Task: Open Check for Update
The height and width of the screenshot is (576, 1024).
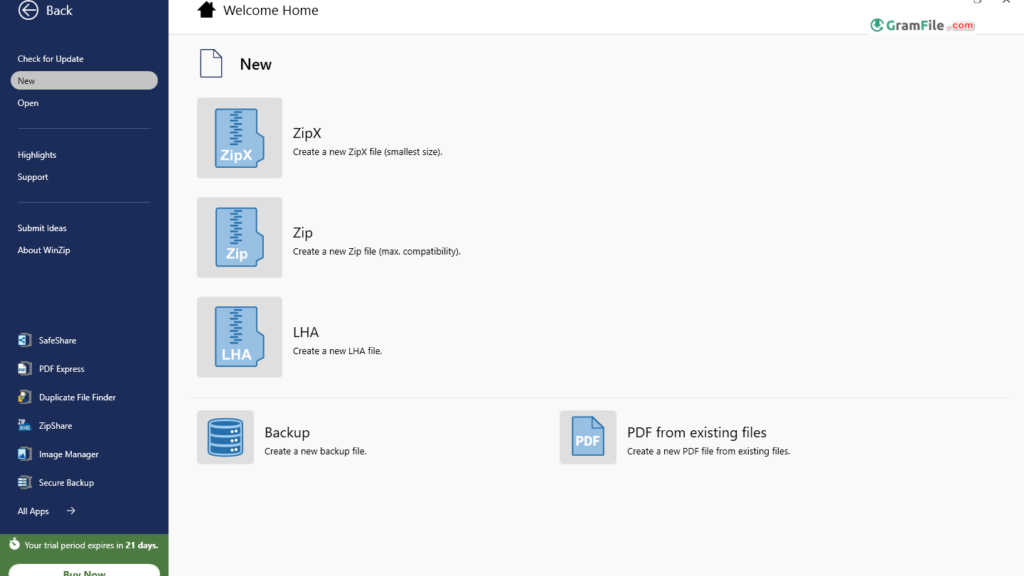Action: (x=50, y=59)
